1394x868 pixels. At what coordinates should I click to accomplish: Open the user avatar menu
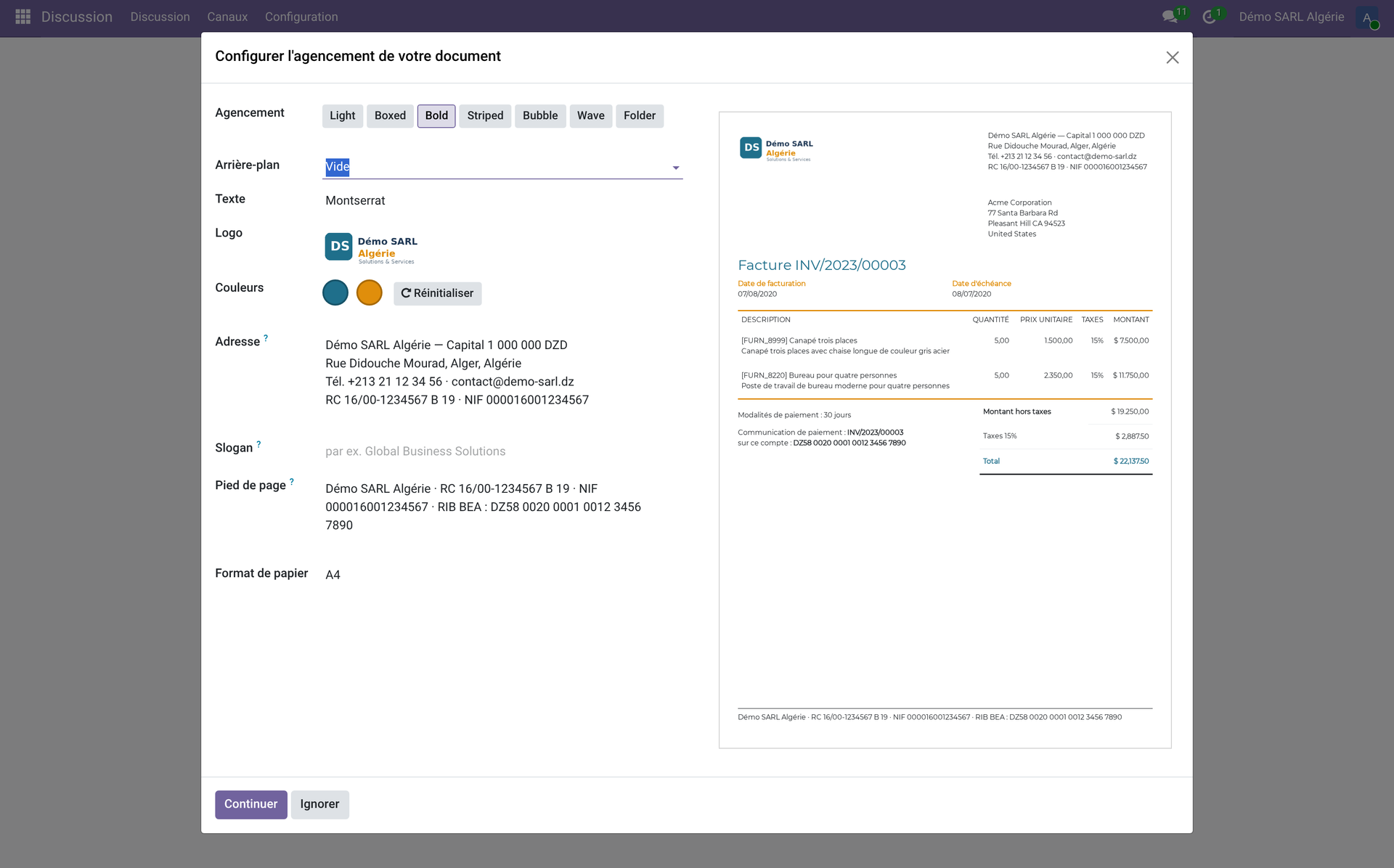tap(1367, 17)
